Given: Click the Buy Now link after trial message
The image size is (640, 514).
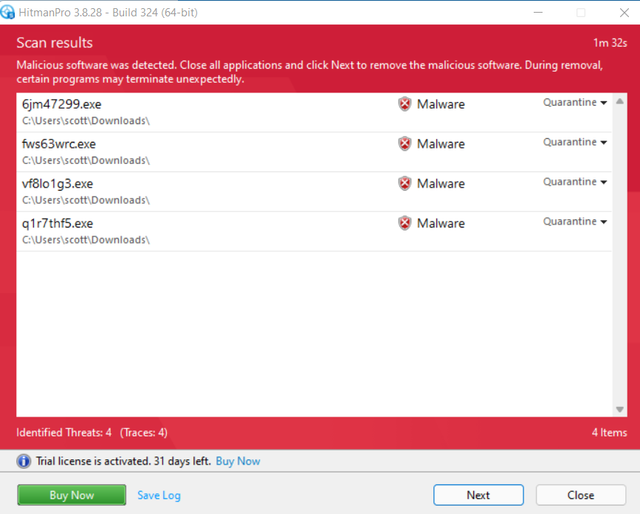Looking at the screenshot, I should pos(238,461).
